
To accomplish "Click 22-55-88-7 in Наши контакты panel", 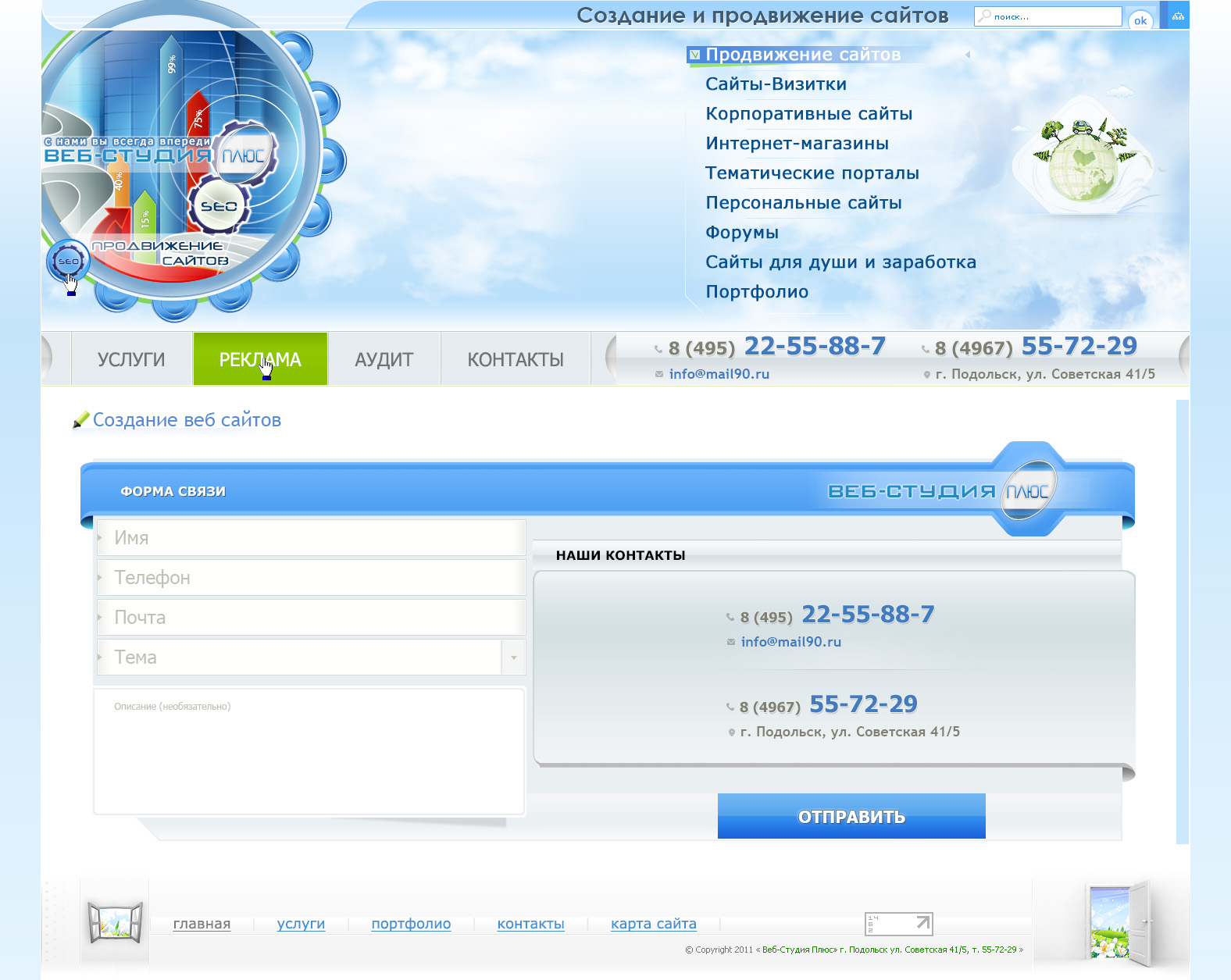I will [x=868, y=615].
